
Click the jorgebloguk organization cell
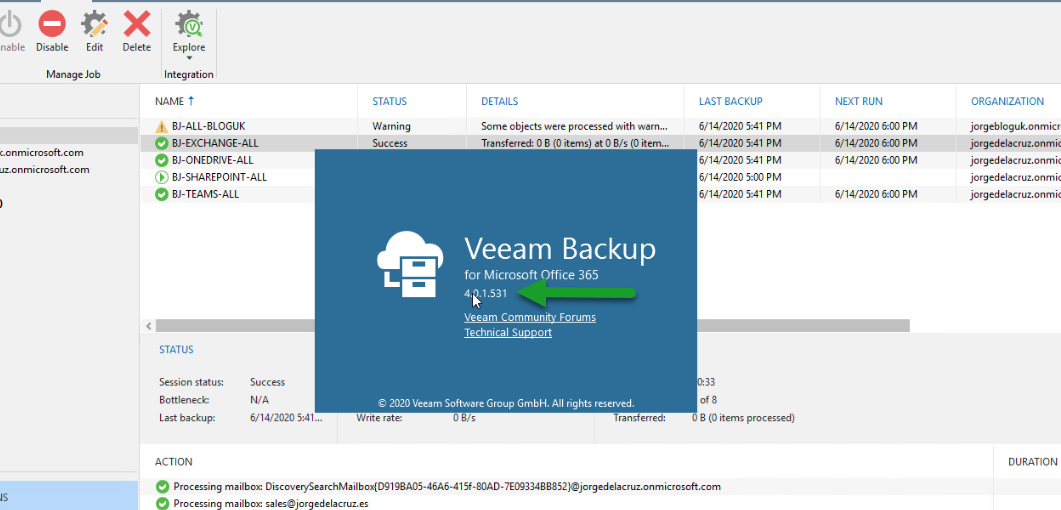pyautogui.click(x=1016, y=126)
